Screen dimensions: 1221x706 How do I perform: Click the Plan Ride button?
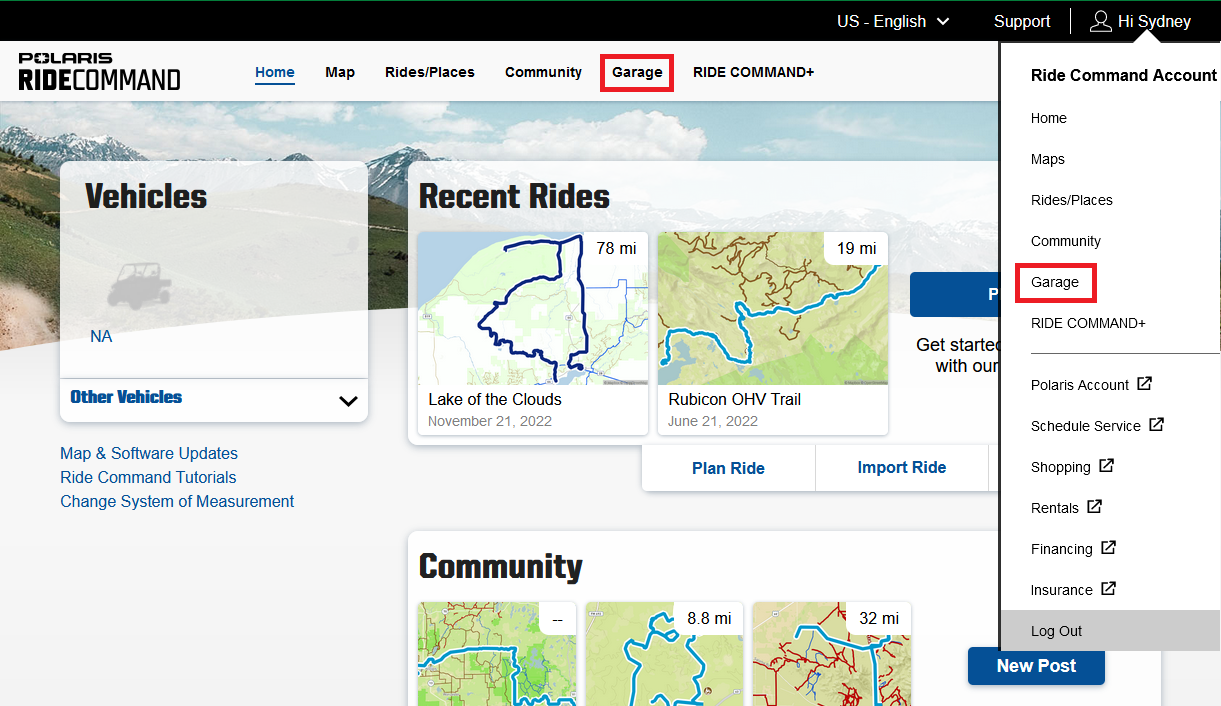coord(728,468)
